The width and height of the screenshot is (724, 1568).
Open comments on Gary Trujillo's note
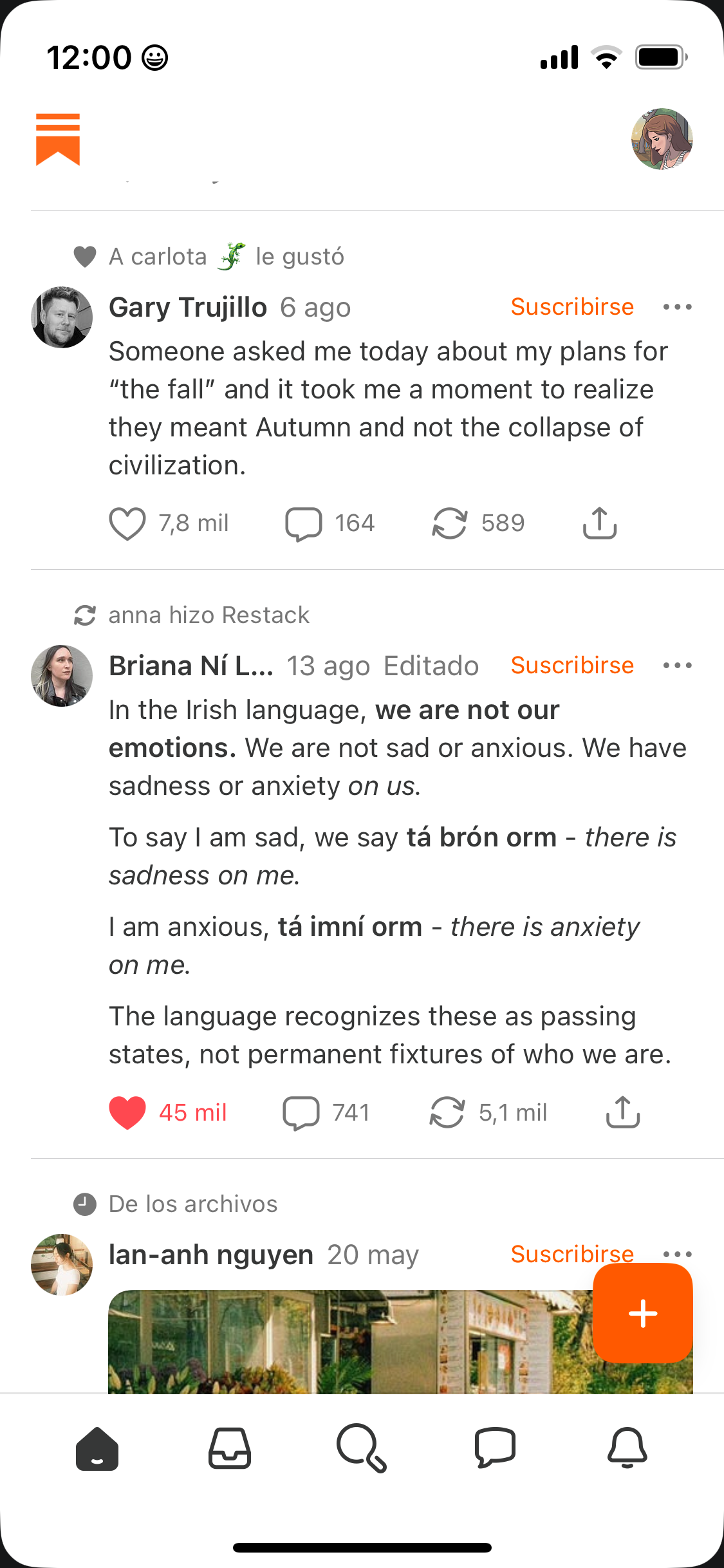click(304, 523)
